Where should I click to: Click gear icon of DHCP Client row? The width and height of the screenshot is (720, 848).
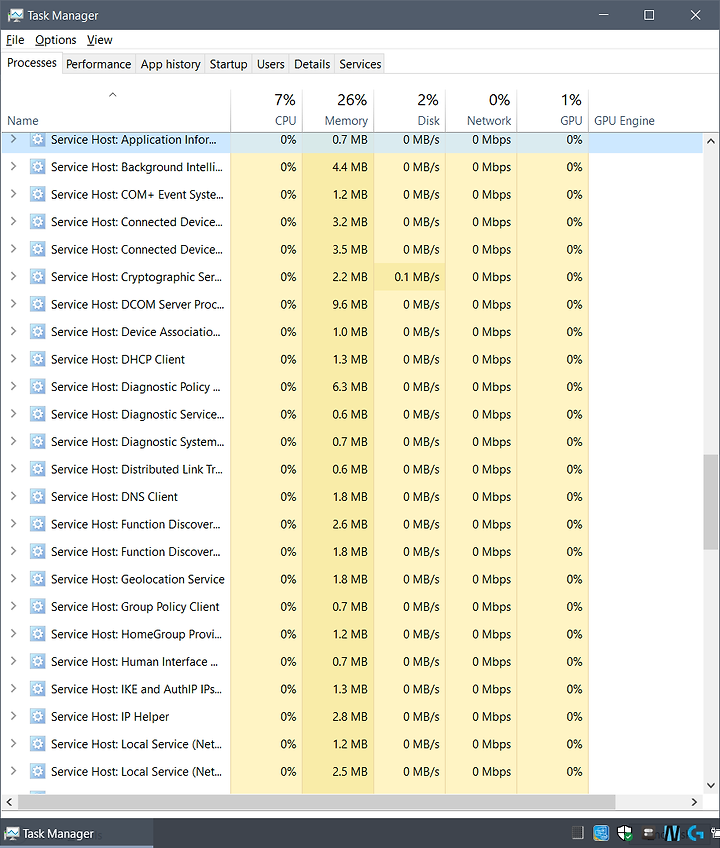coord(37,360)
